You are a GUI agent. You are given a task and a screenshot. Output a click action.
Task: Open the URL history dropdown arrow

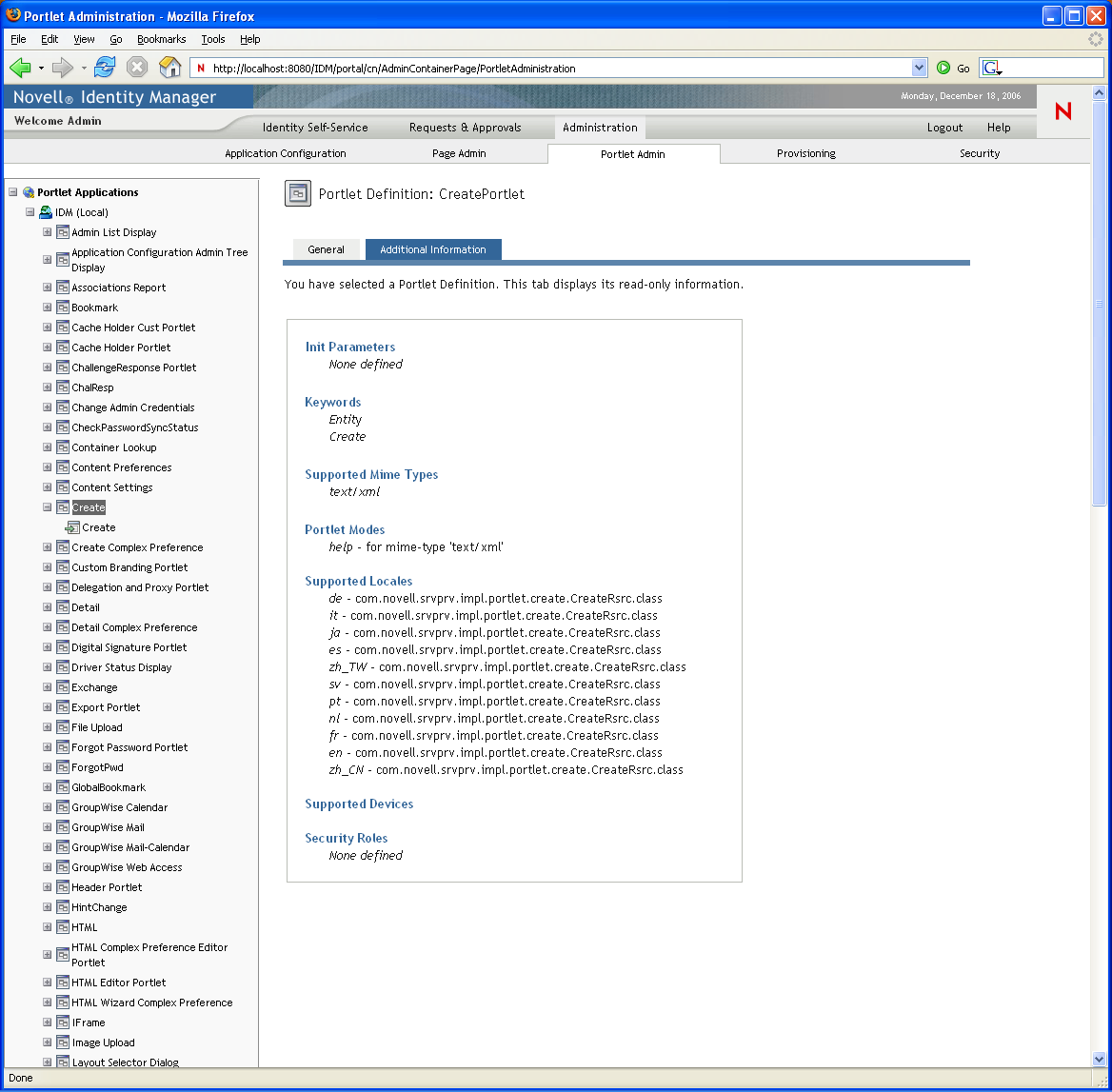tap(919, 69)
